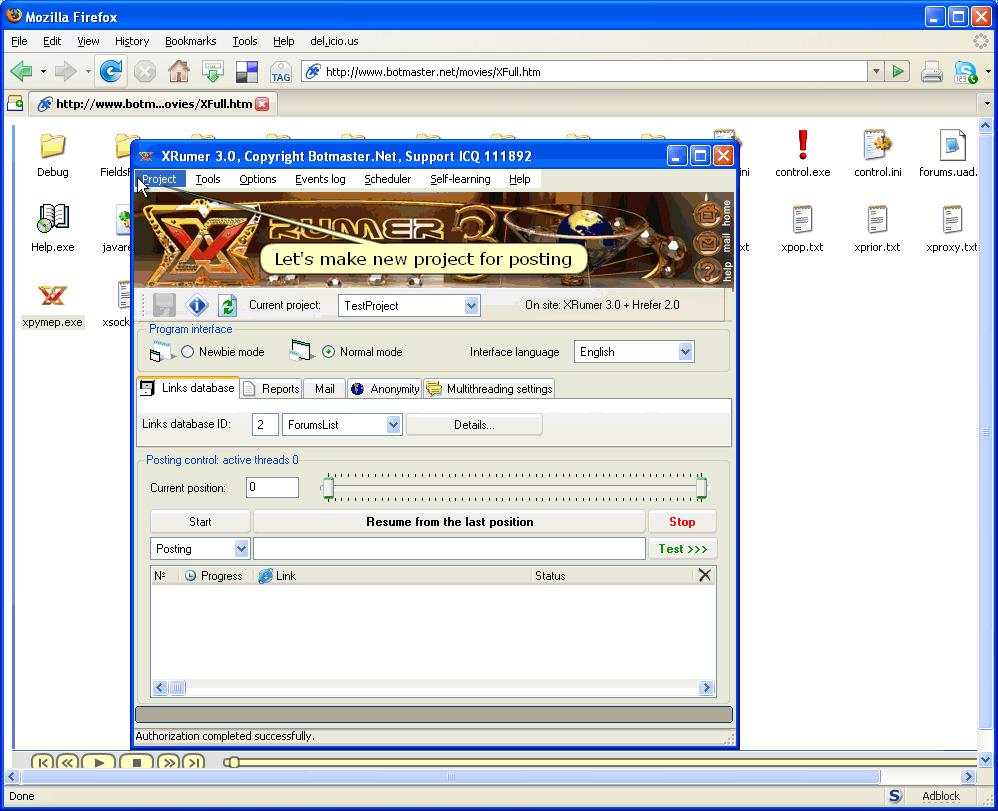The height and width of the screenshot is (811, 998).
Task: Click Firefox reload button
Action: (111, 71)
